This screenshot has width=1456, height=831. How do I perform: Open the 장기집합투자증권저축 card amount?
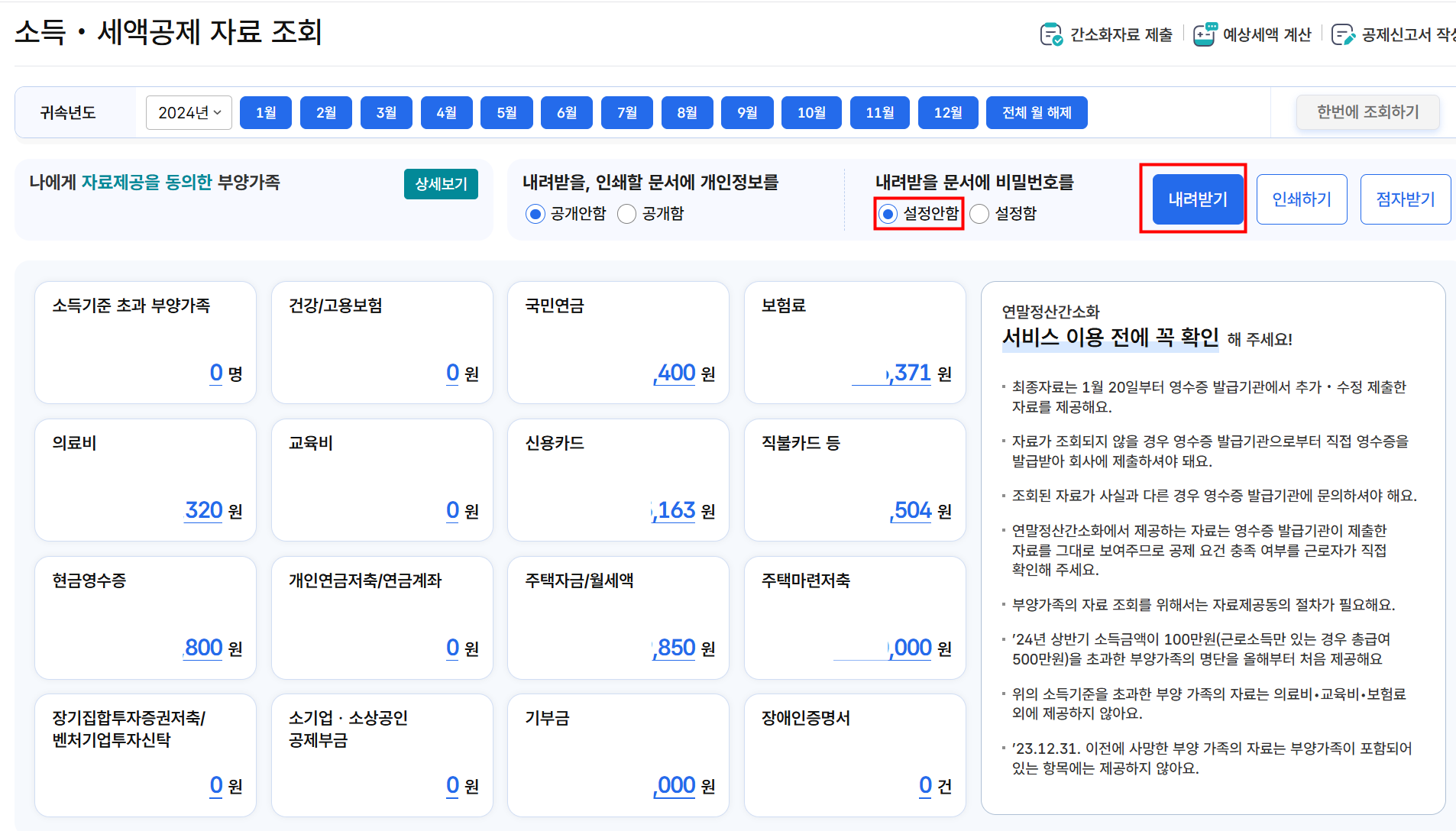[x=216, y=786]
